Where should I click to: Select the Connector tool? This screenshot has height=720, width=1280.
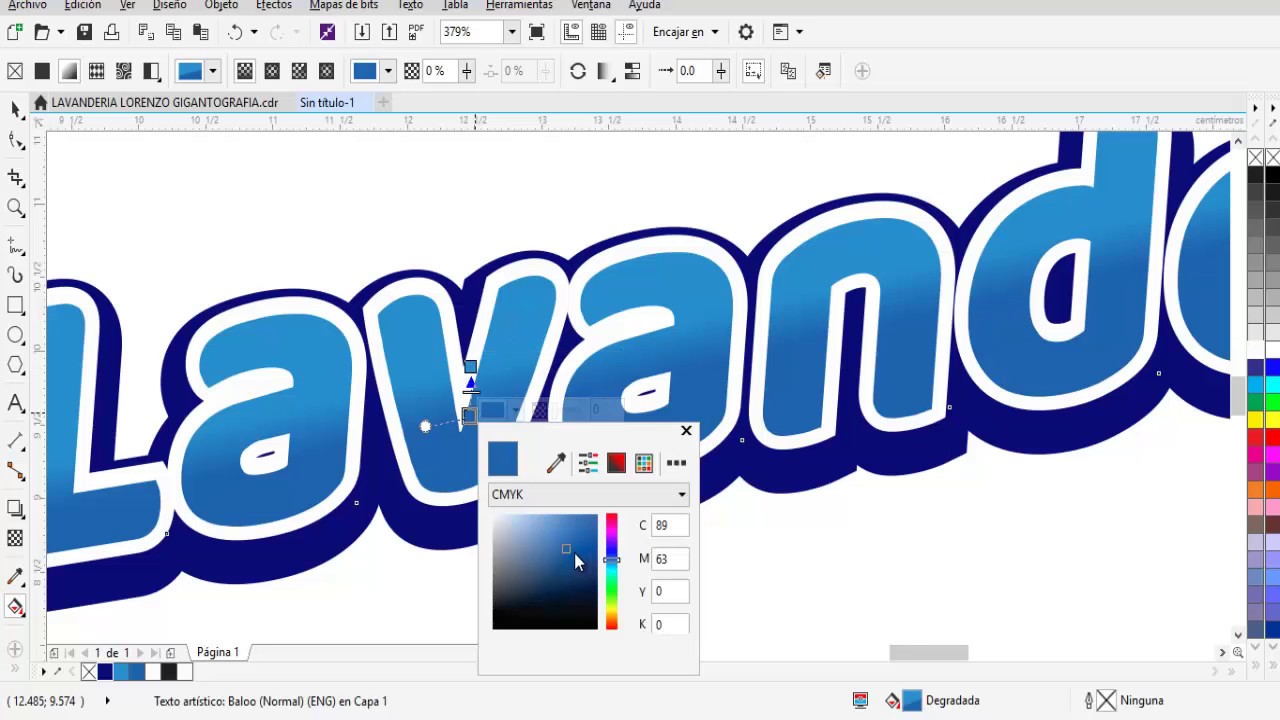tap(15, 471)
